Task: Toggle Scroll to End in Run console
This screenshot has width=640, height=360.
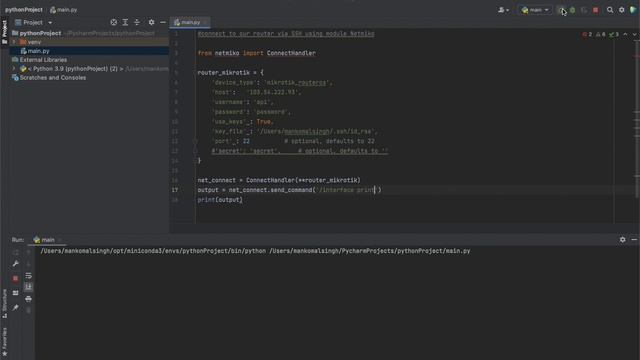Action: pos(29,287)
